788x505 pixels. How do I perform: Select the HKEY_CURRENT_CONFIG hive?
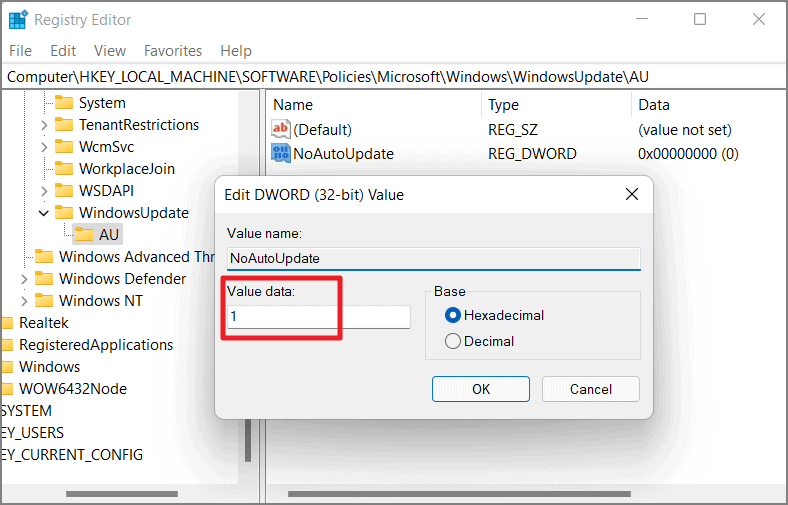(x=72, y=455)
